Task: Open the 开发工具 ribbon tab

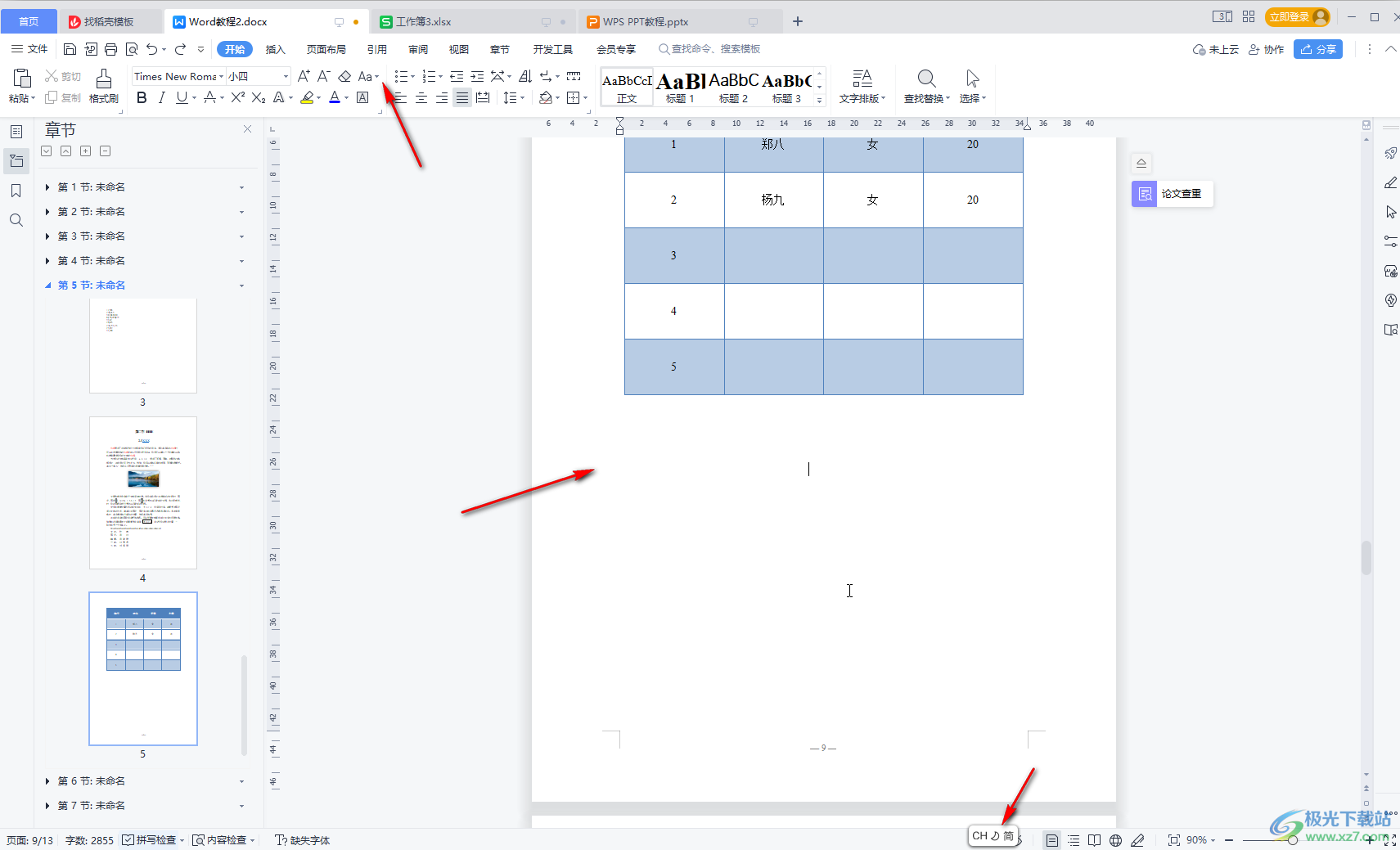Action: pos(553,49)
